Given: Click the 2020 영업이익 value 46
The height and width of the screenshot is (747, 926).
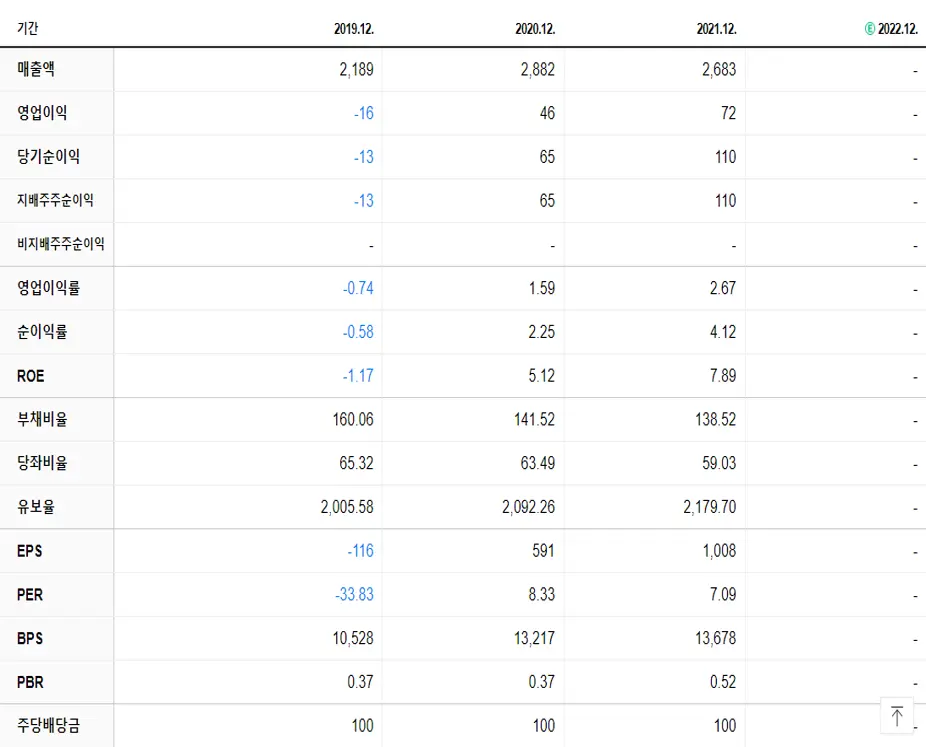Looking at the screenshot, I should click(x=547, y=113).
